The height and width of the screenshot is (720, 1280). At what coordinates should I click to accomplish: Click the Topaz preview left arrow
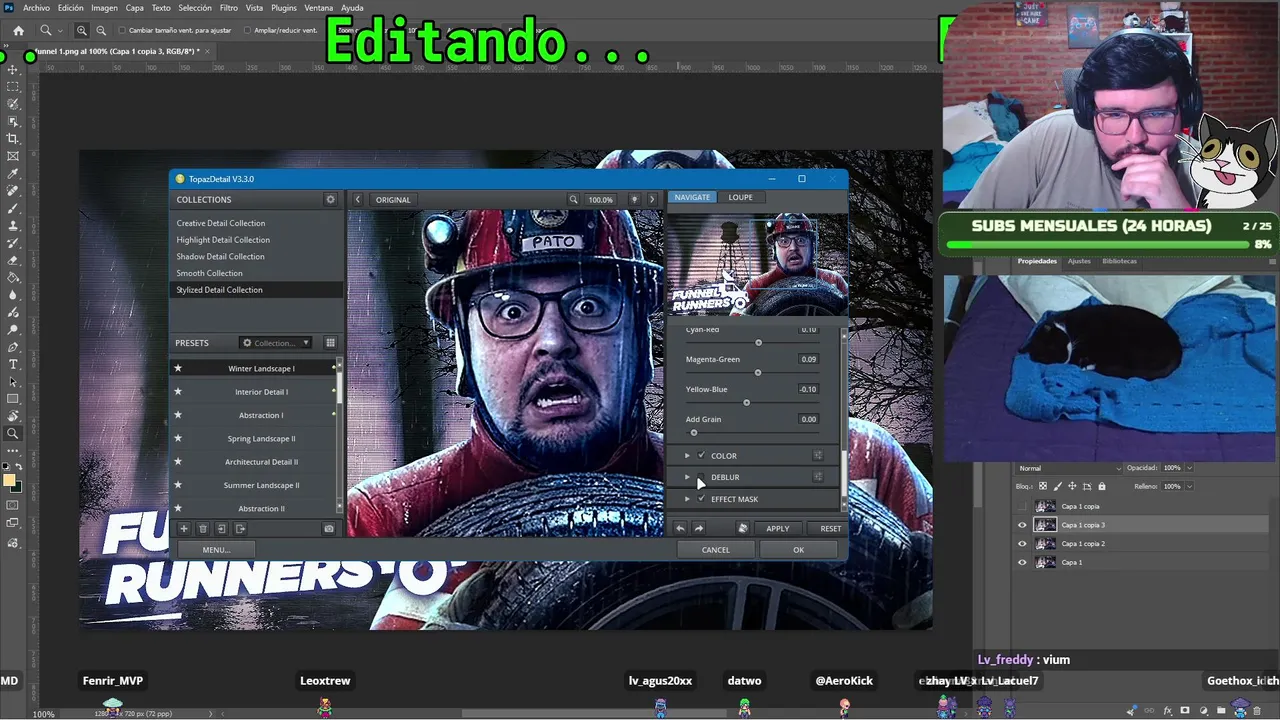[x=357, y=199]
